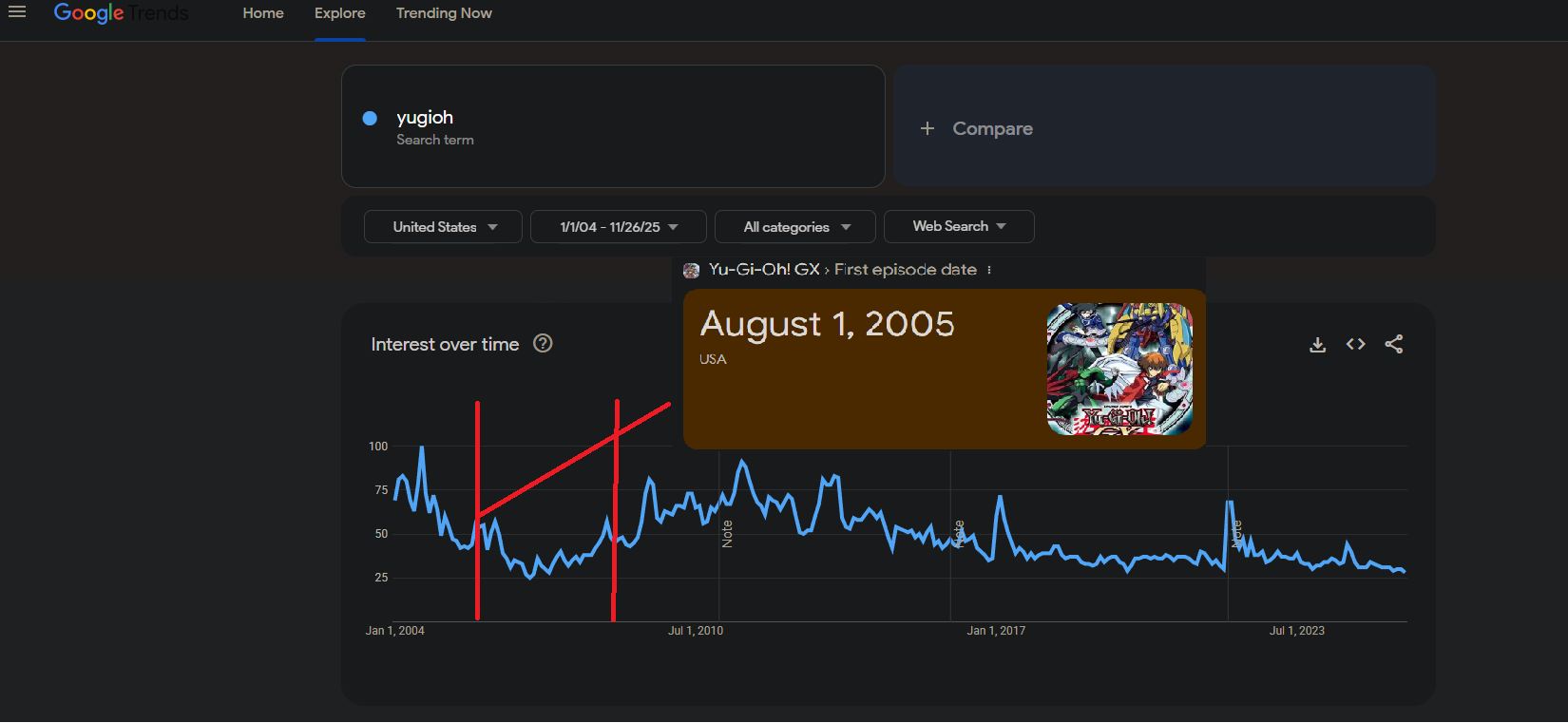
Task: Edit the yugioh search term field
Action: coord(613,126)
